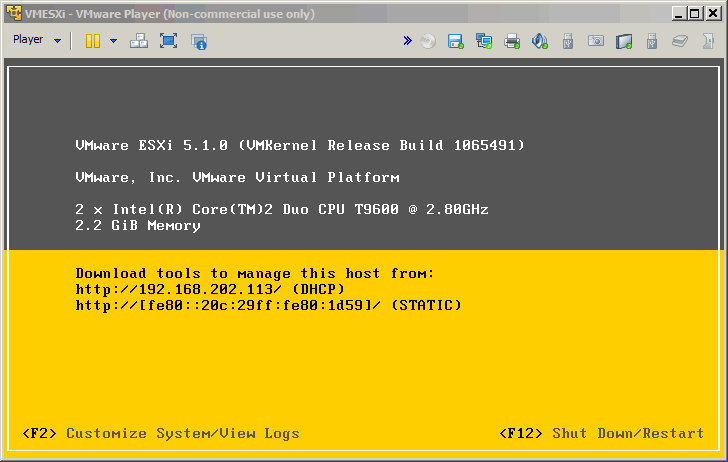728x462 pixels.
Task: Open the sound card device icon
Action: point(540,41)
